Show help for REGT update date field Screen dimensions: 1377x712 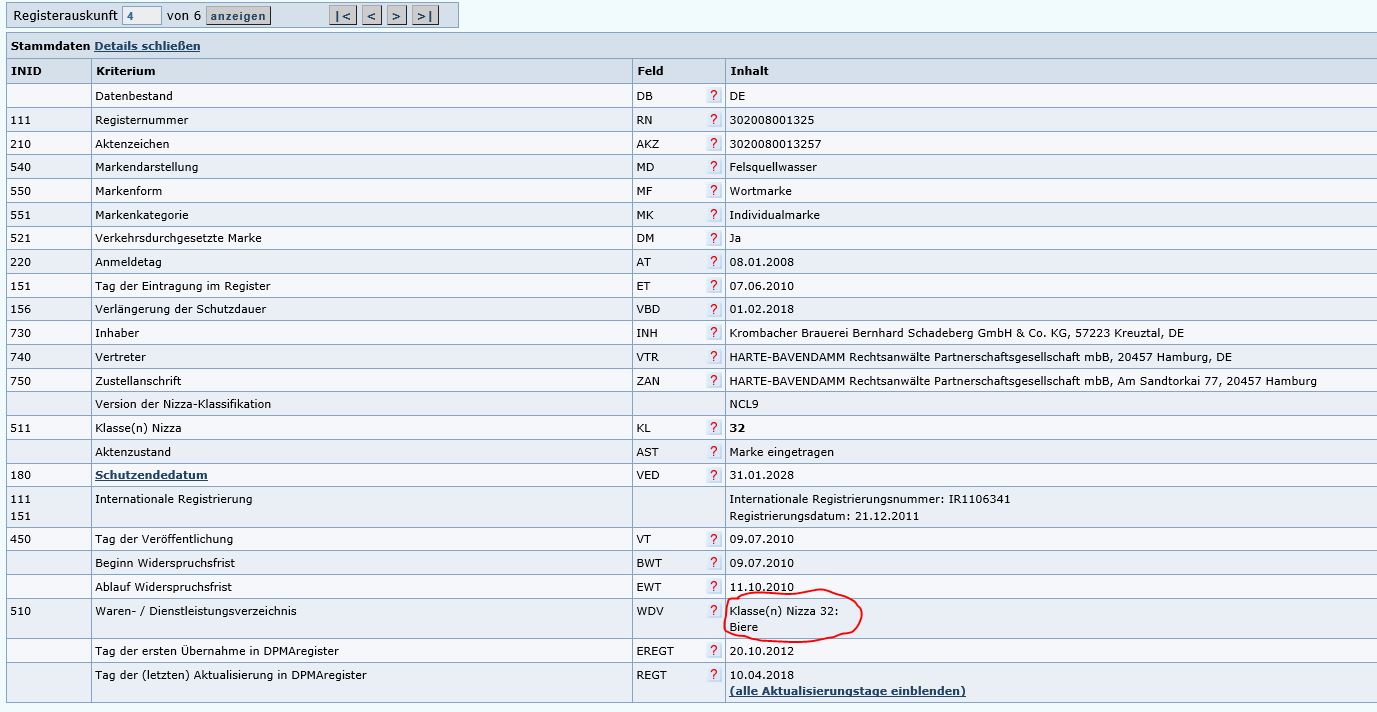(713, 675)
